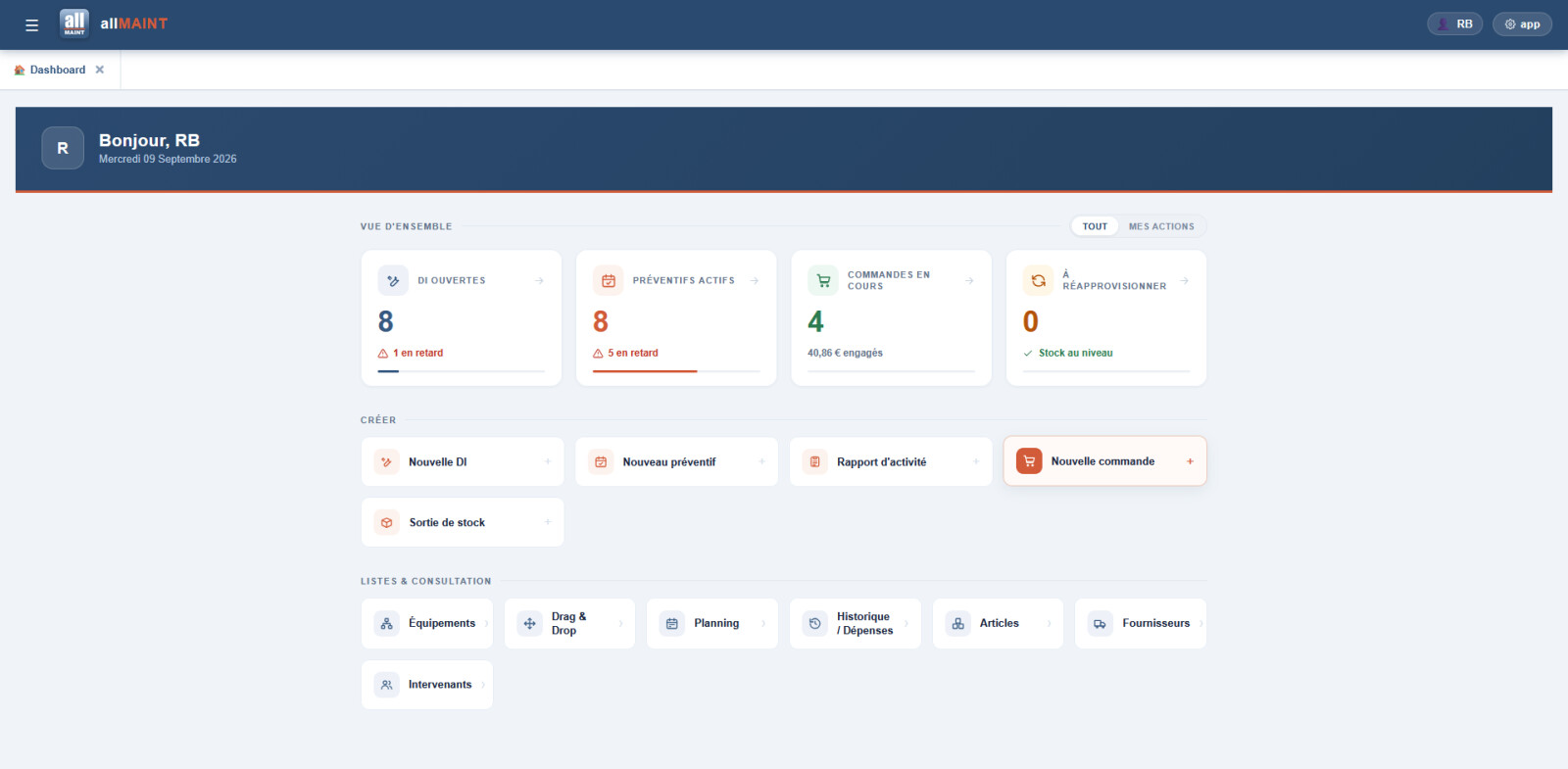Open the app settings button
The width and height of the screenshot is (1568, 769).
coord(1522,24)
